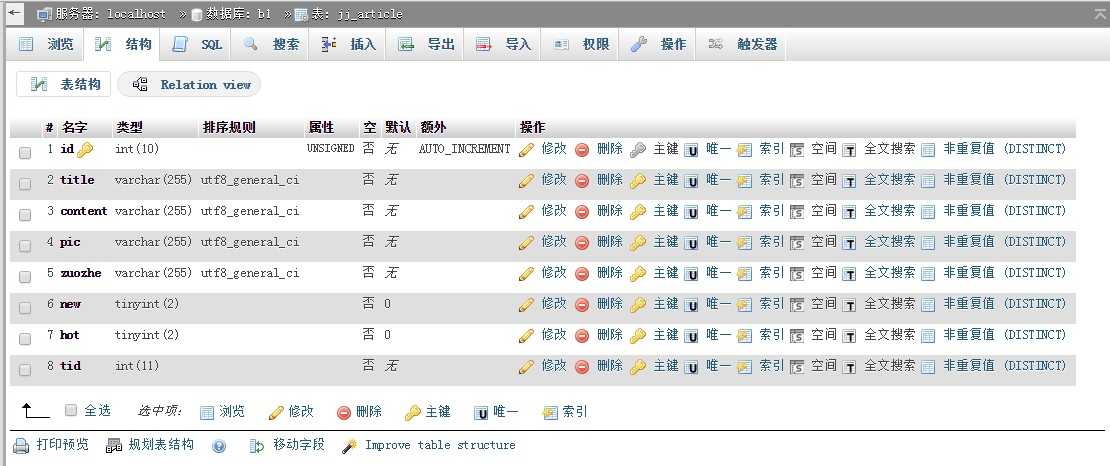Viewport: 1110px width, 466px height.
Task: Click the collapse chevron at top right
Action: (x=1099, y=14)
